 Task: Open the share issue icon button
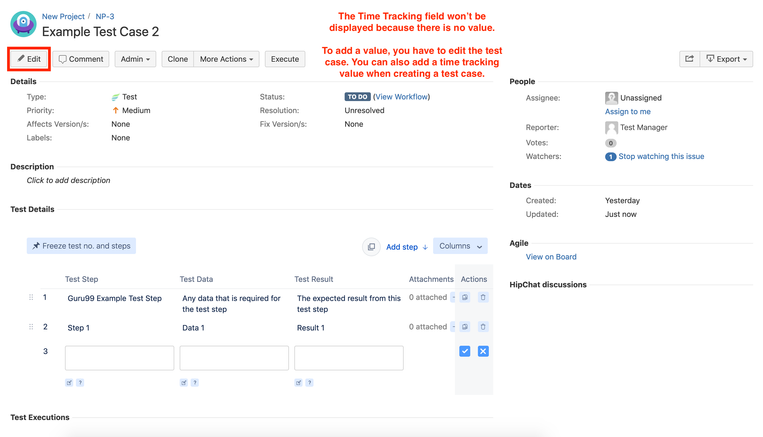click(689, 59)
